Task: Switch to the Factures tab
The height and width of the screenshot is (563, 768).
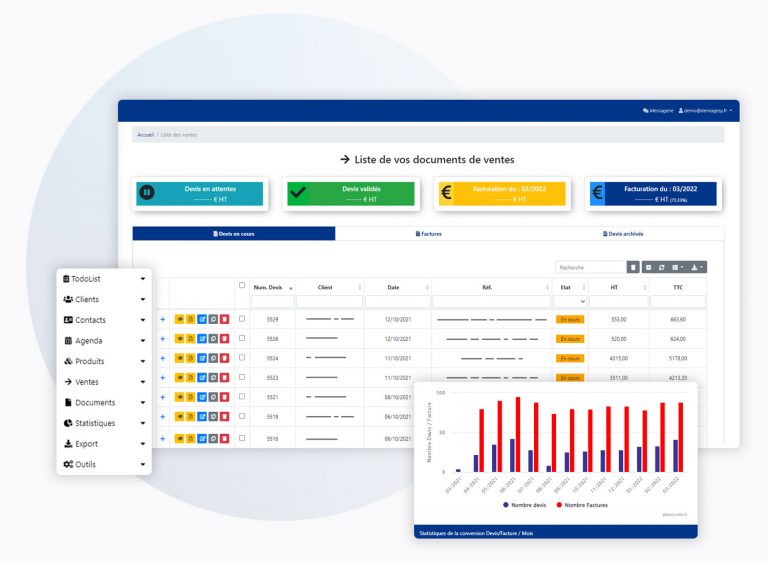Action: point(428,233)
